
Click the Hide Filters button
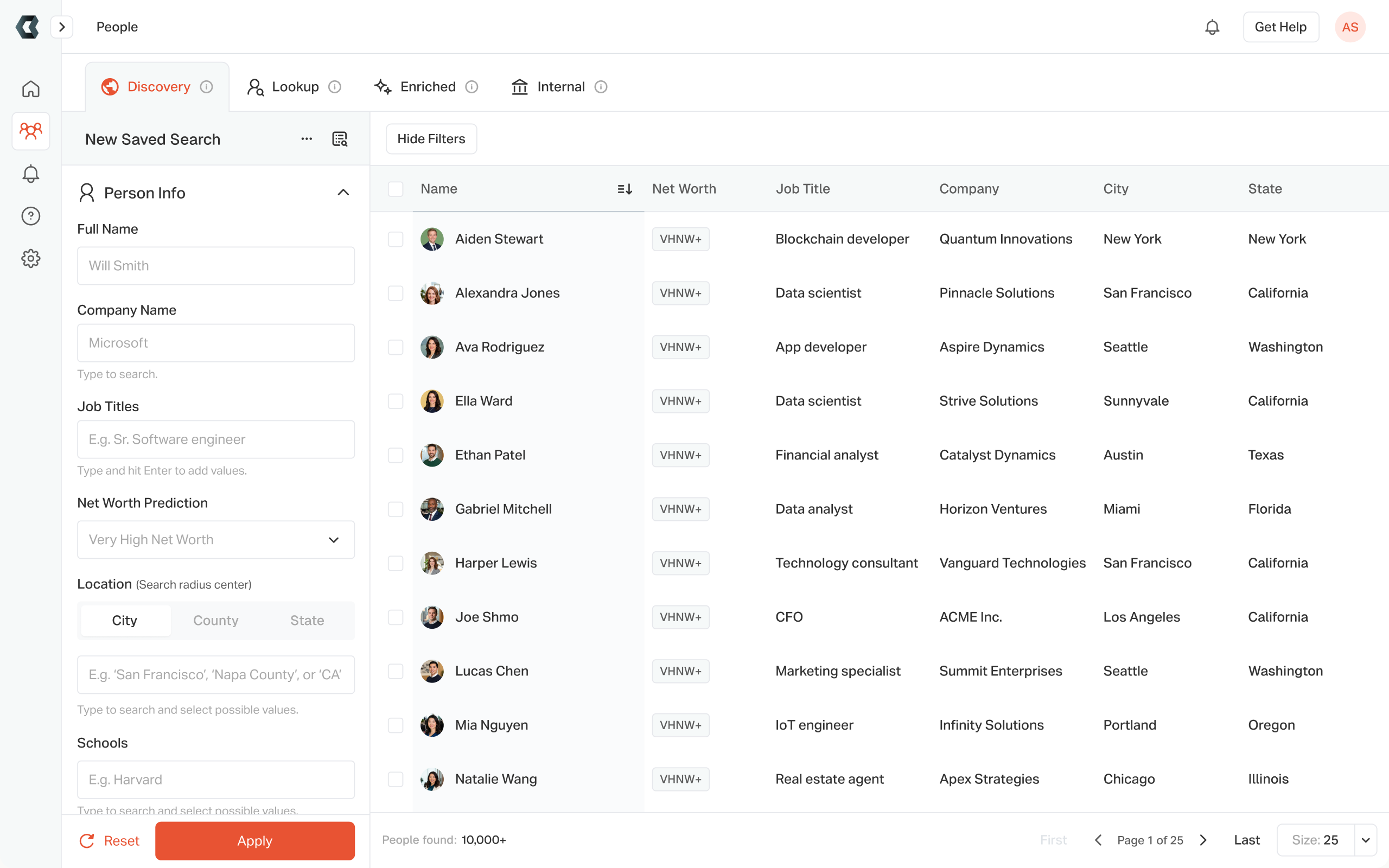(x=431, y=139)
